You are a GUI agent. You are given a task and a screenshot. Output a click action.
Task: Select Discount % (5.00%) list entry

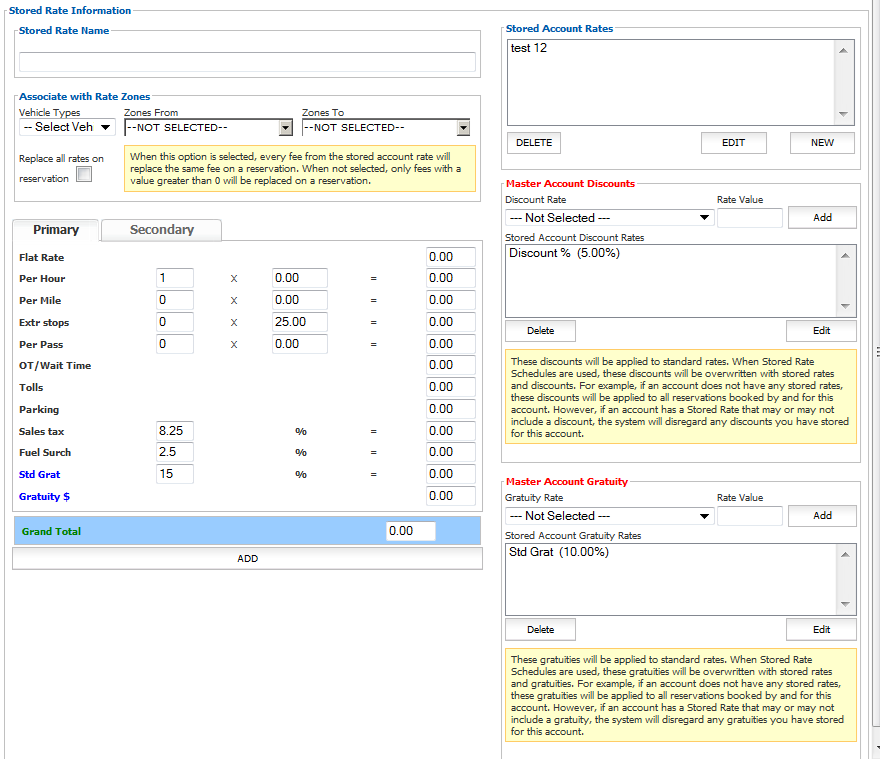[x=564, y=254]
